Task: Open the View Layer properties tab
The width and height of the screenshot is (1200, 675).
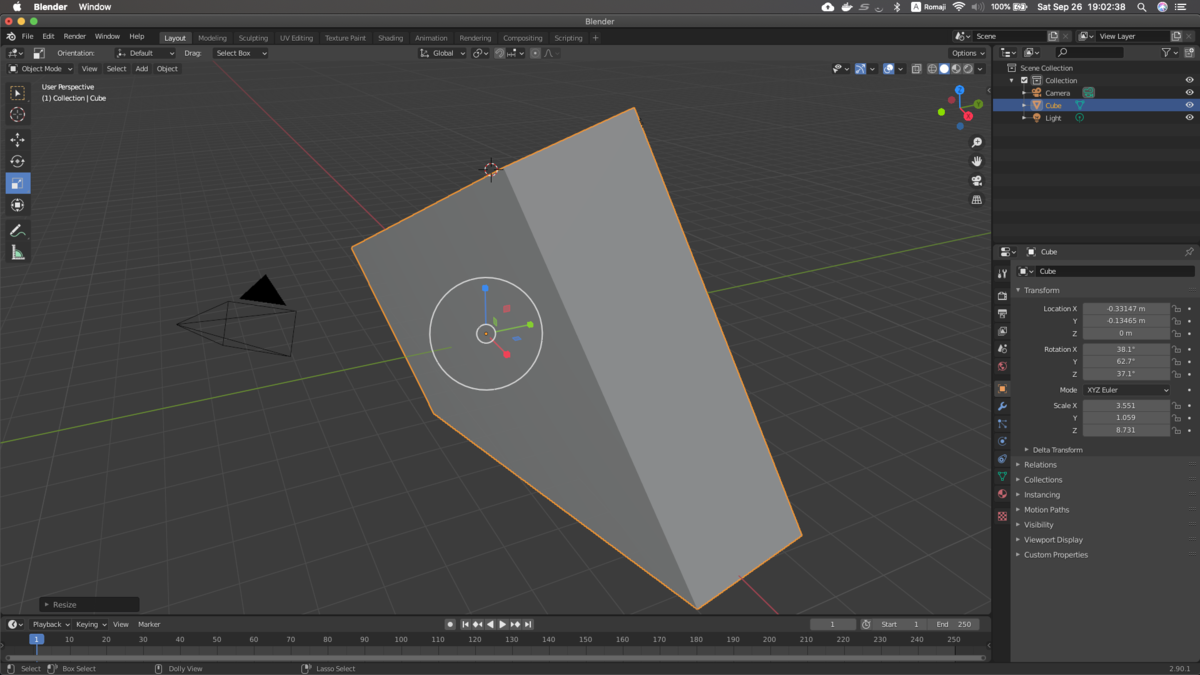Action: click(1002, 331)
